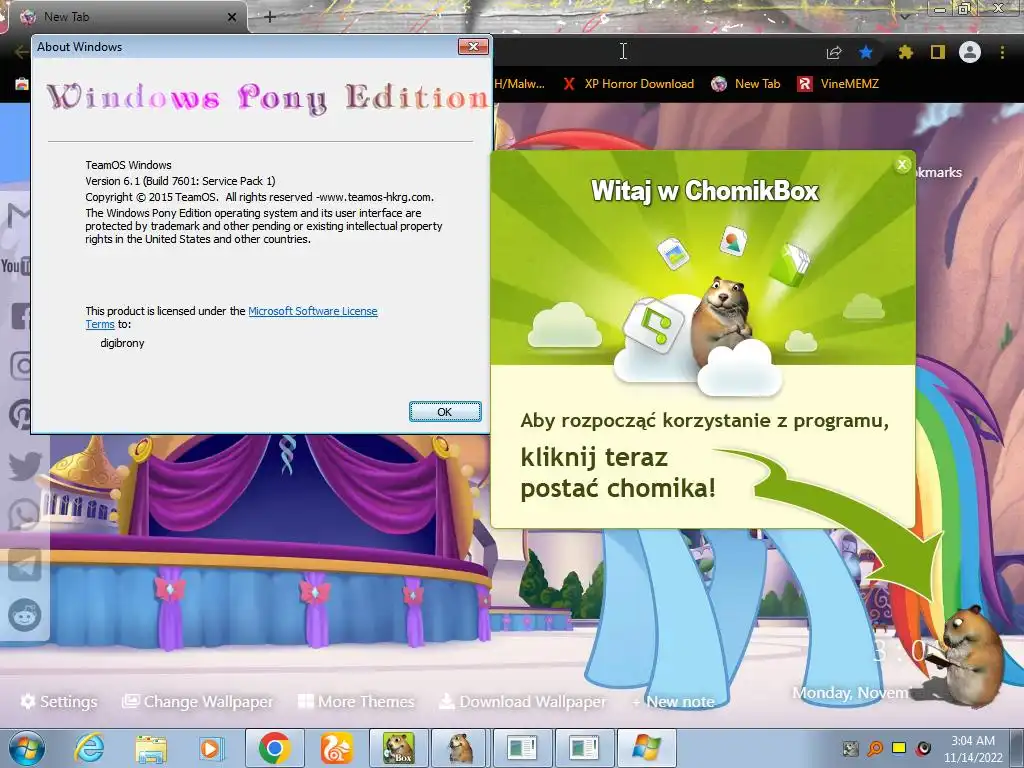
Task: Click Download Wallpaper
Action: 522,701
